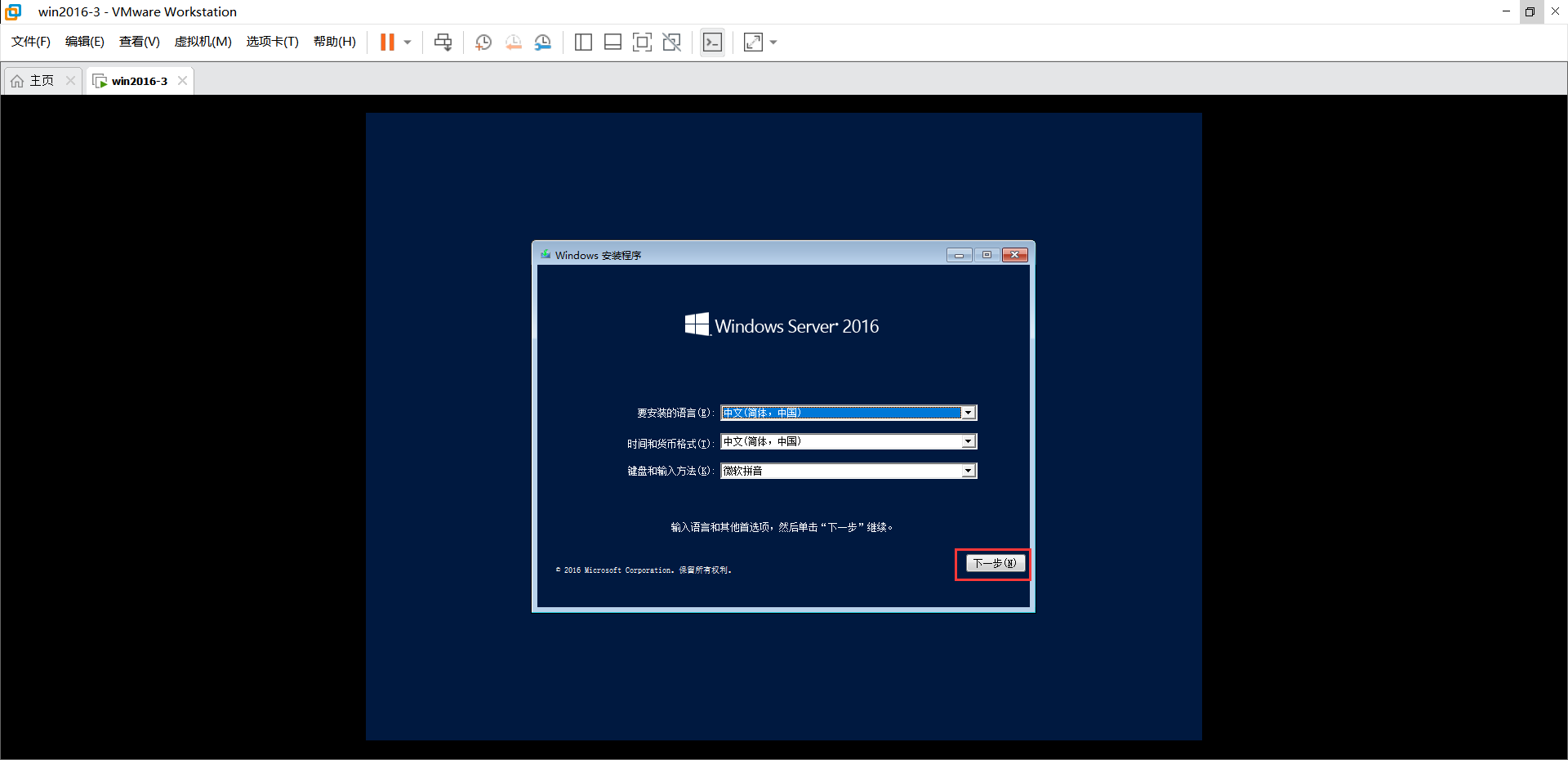1568x760 pixels.
Task: Open the 帮助(H) menu
Action: 334,42
